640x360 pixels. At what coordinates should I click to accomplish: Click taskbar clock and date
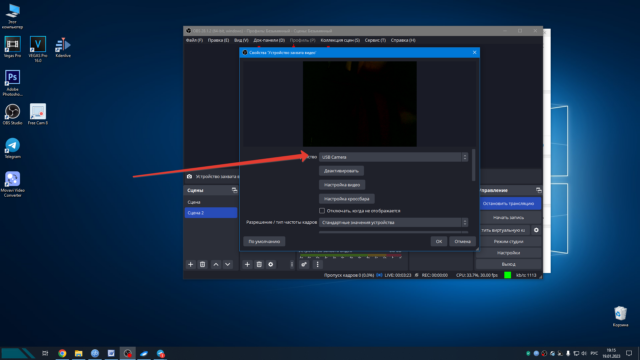[611, 353]
